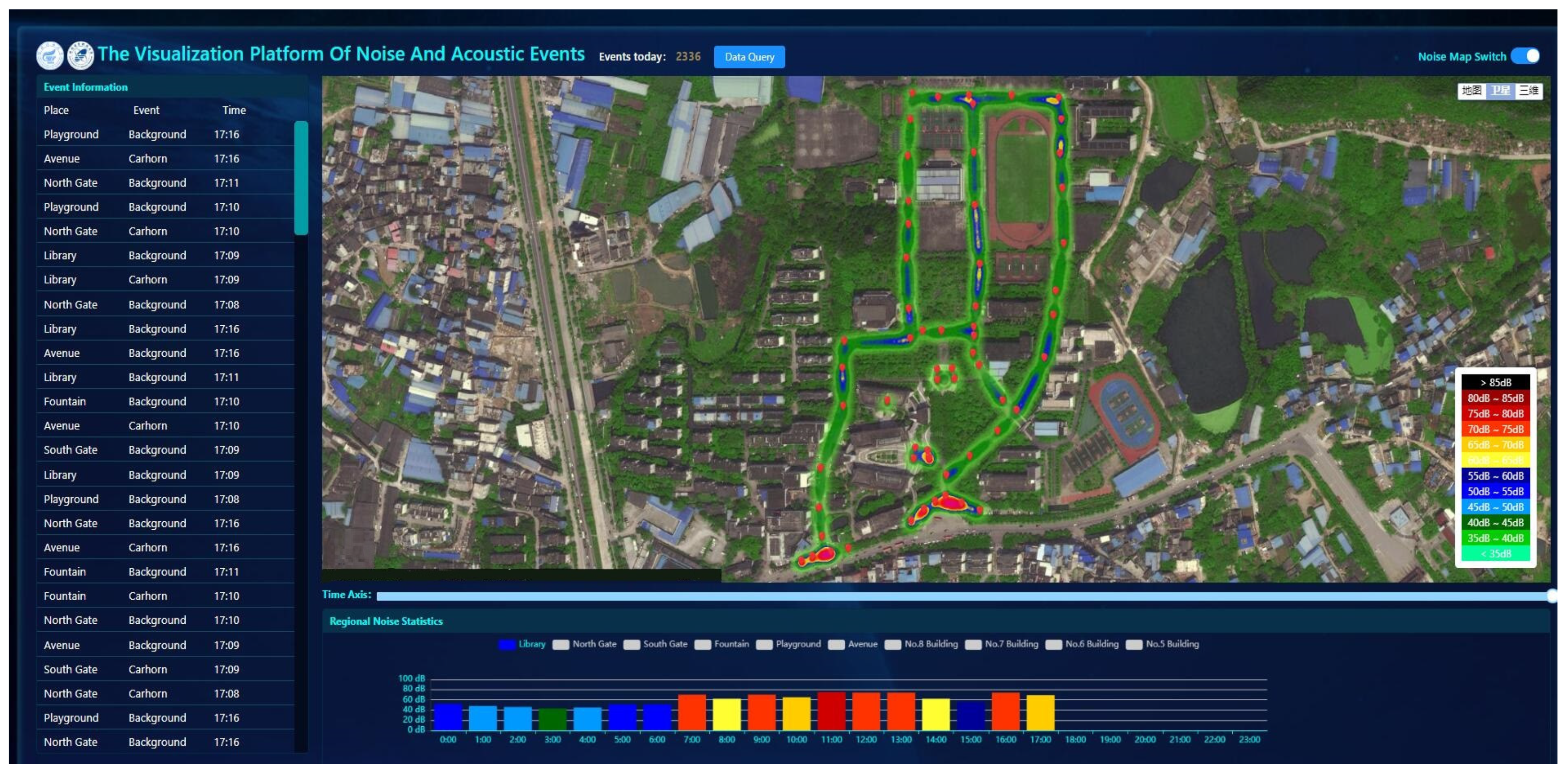Switch map to 三维 view
This screenshot has width=1568, height=776.
tap(1529, 91)
